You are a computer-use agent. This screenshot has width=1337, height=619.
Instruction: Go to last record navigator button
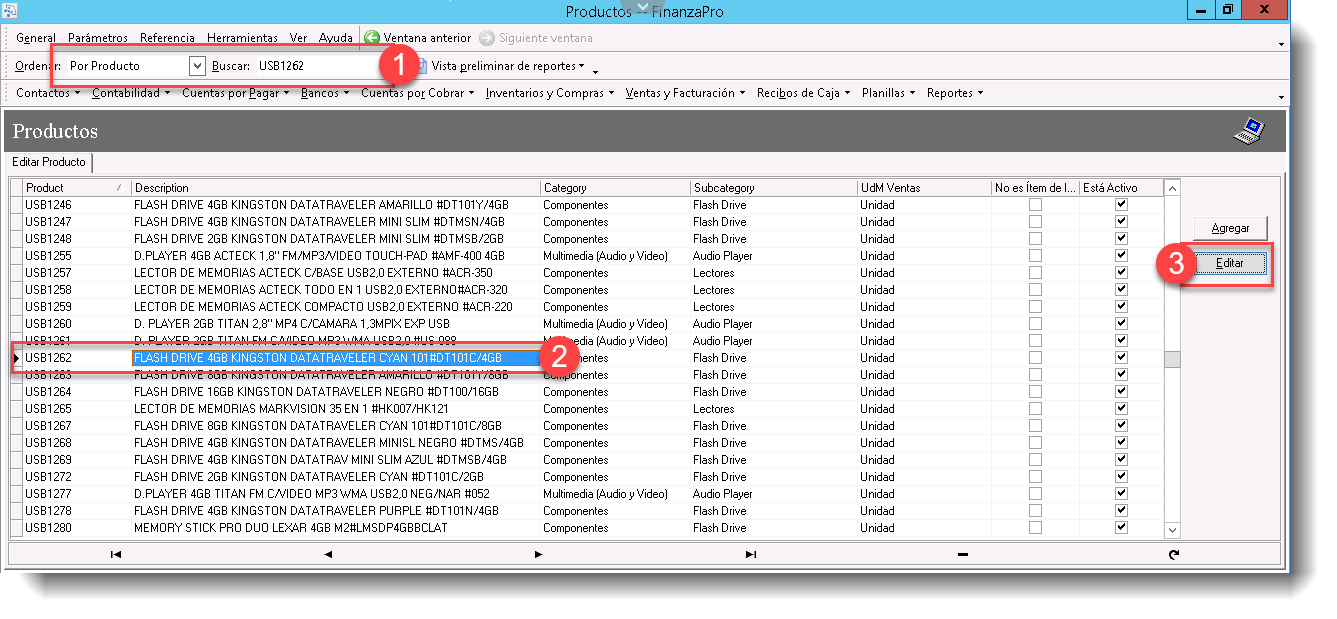point(751,554)
